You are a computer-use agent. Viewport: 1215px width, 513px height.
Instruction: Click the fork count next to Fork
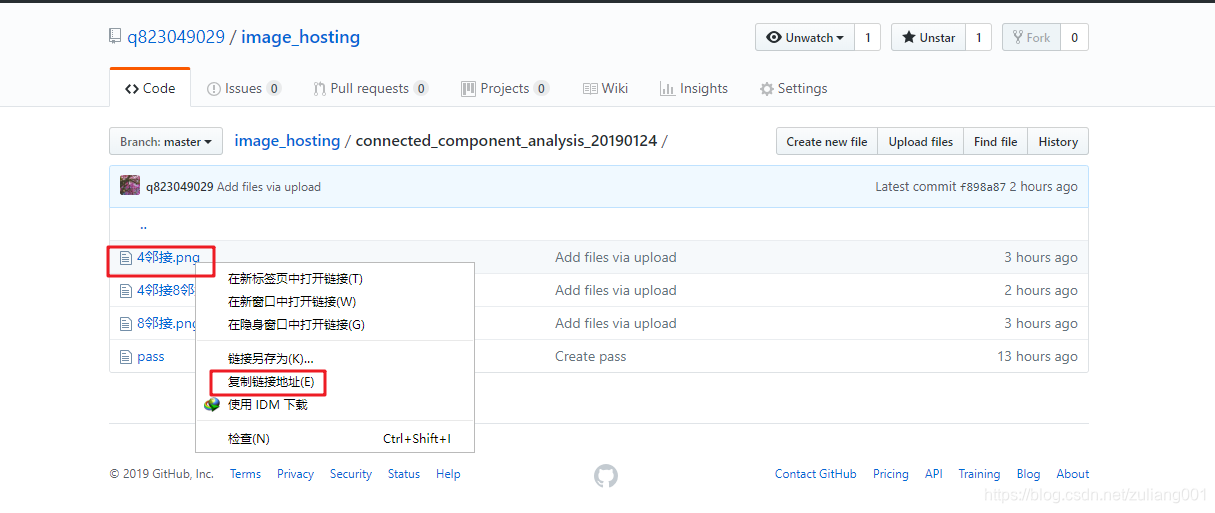point(1074,37)
